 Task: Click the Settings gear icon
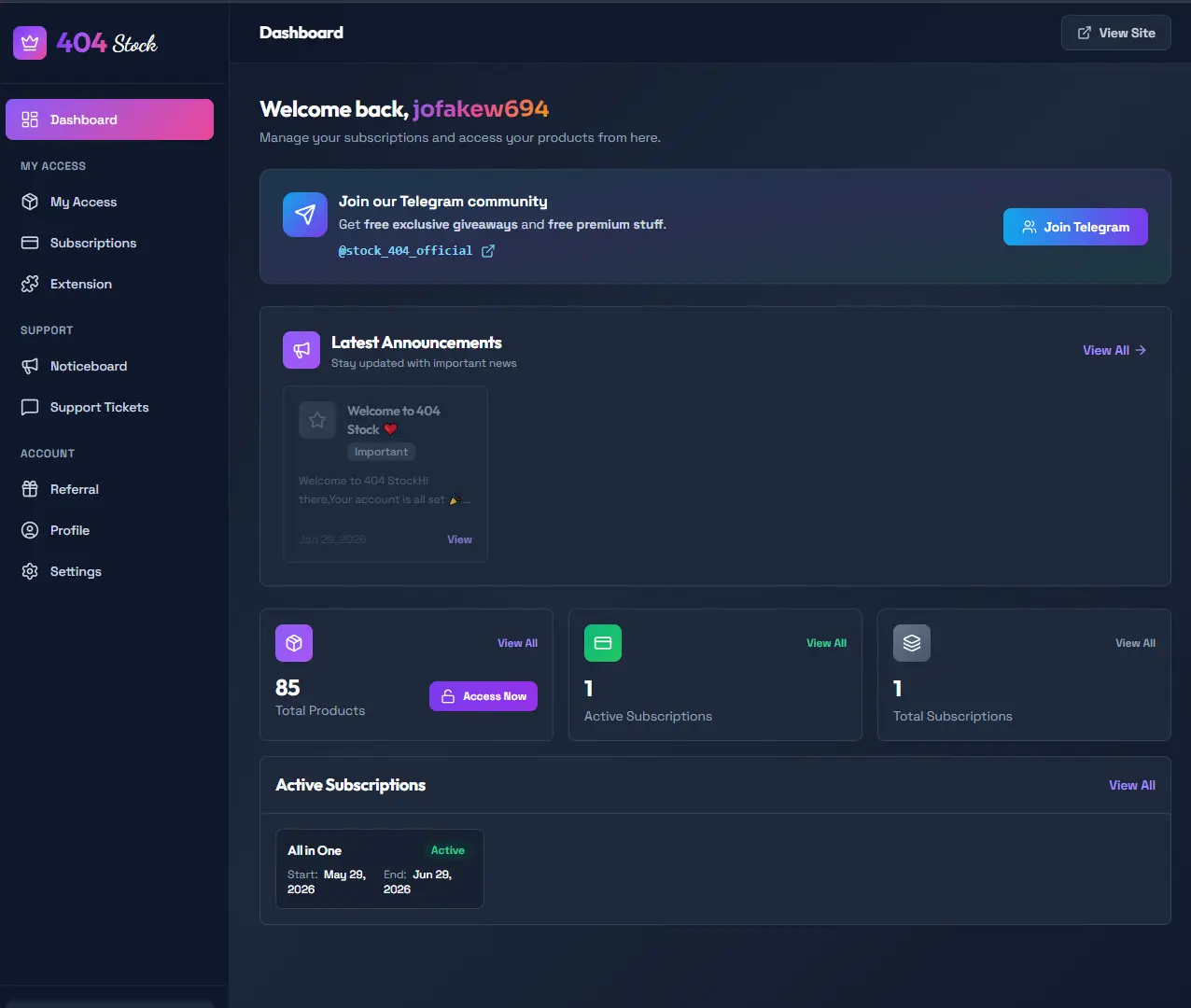coord(30,571)
